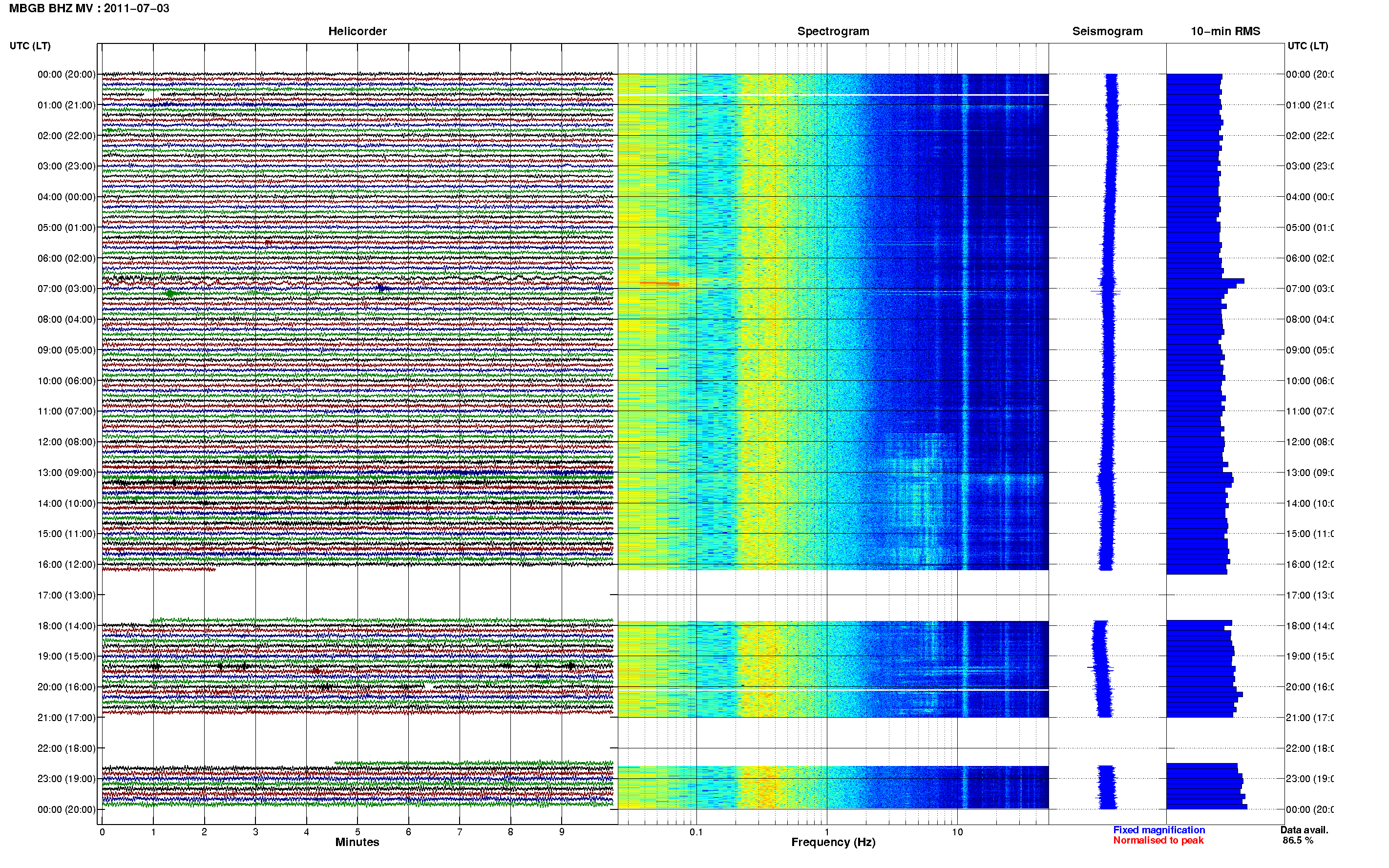This screenshot has height=868, width=1389.
Task: Select the 17:00 (13:00) time label on left
Action: click(x=66, y=595)
